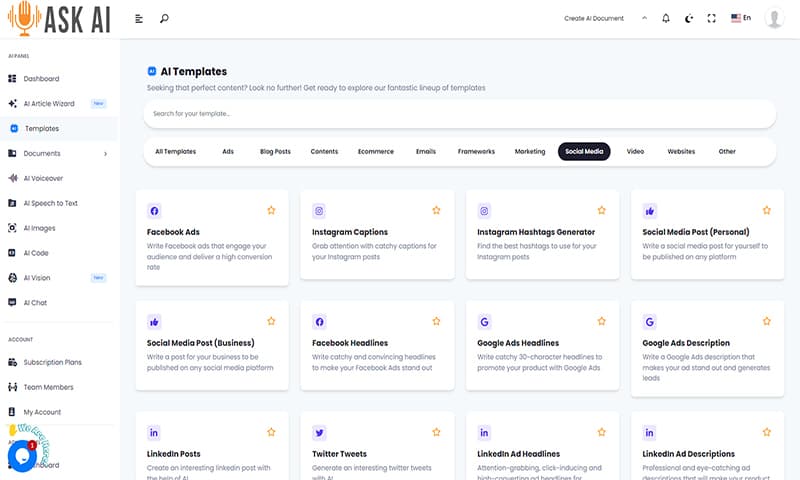800x480 pixels.
Task: Open the language En flag selector
Action: [x=741, y=18]
